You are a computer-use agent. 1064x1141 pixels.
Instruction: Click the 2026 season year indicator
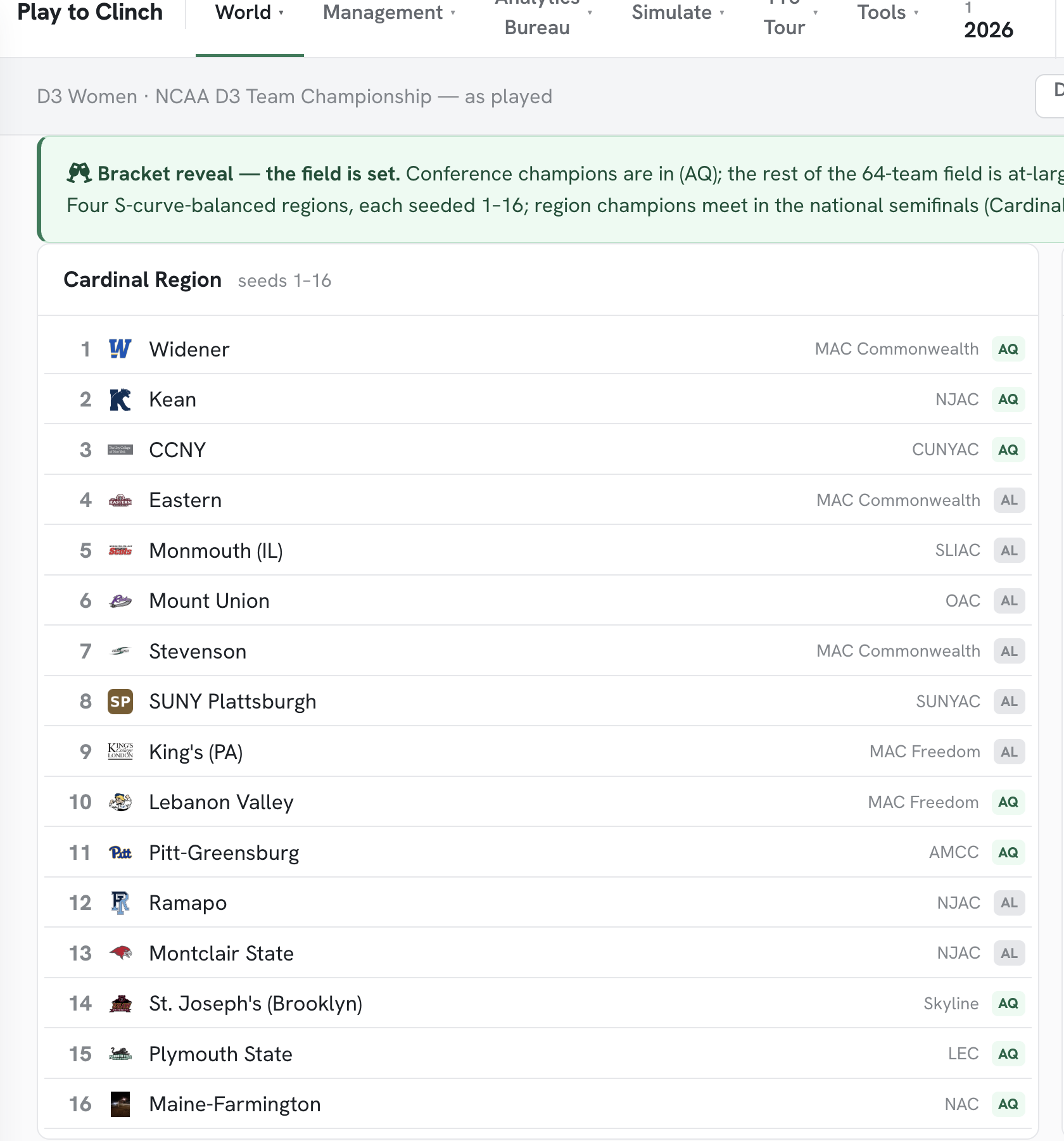click(989, 29)
